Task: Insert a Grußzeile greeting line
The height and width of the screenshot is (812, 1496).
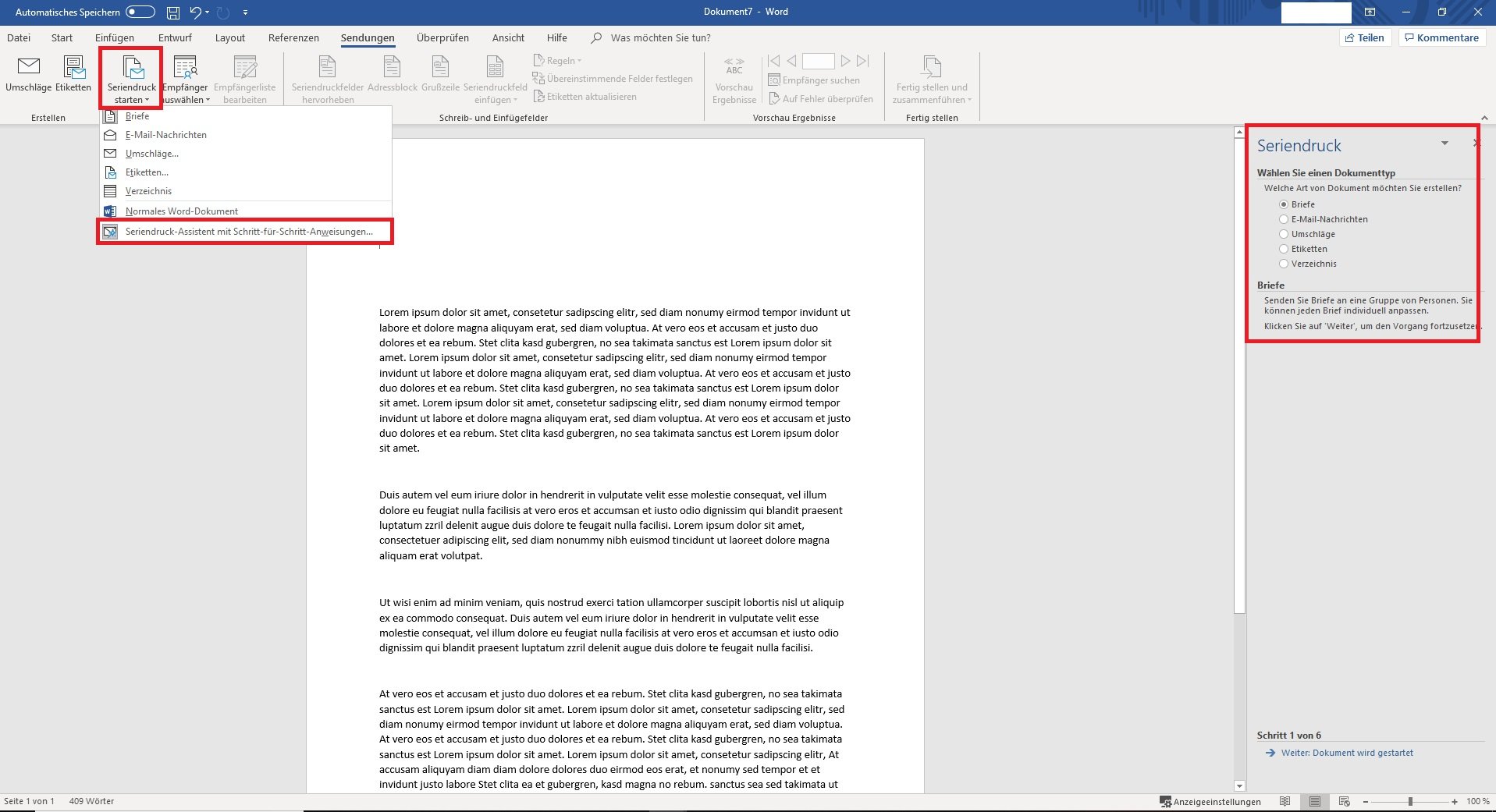Action: (441, 74)
